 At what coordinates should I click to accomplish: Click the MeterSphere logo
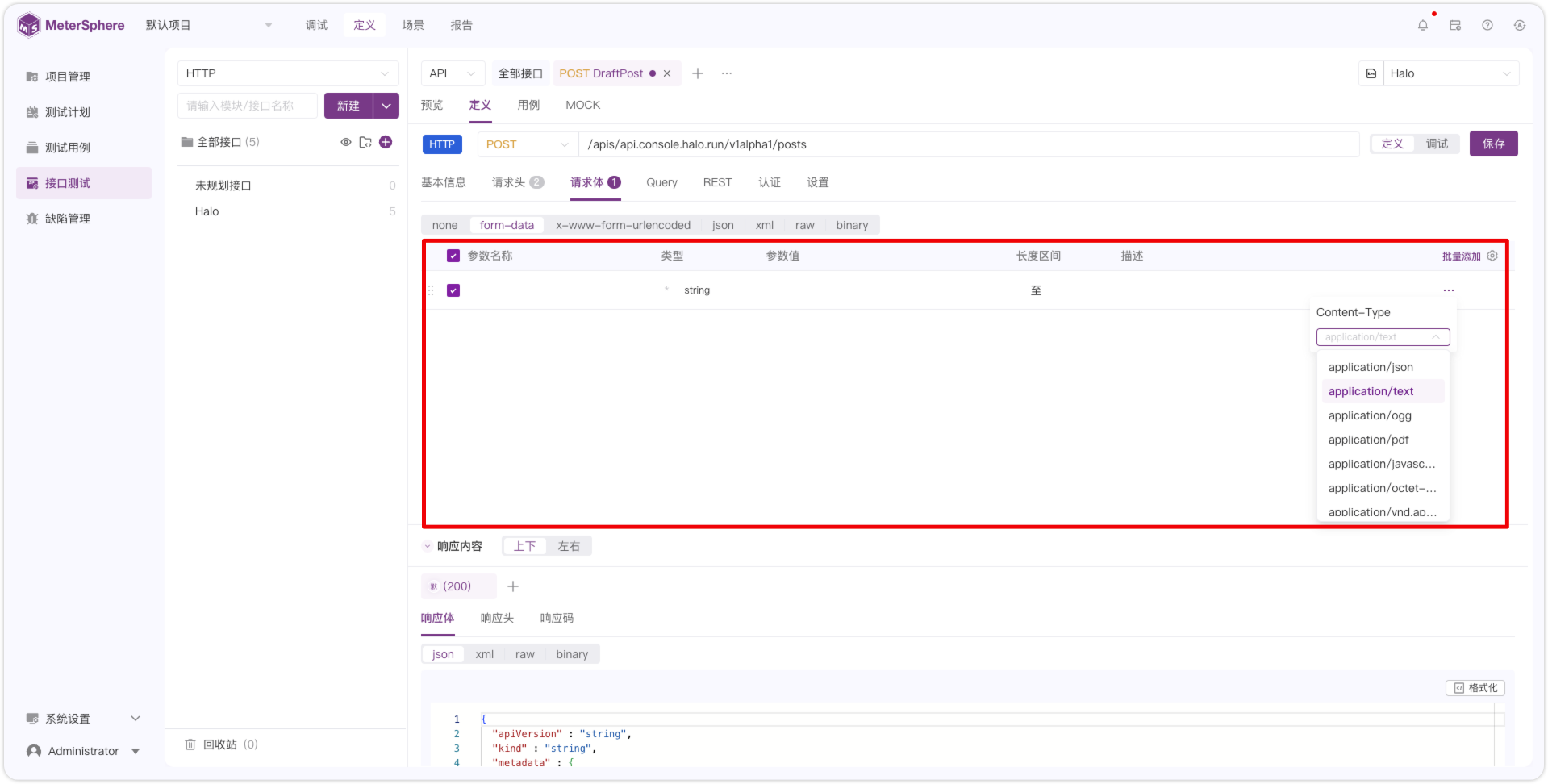click(x=71, y=25)
